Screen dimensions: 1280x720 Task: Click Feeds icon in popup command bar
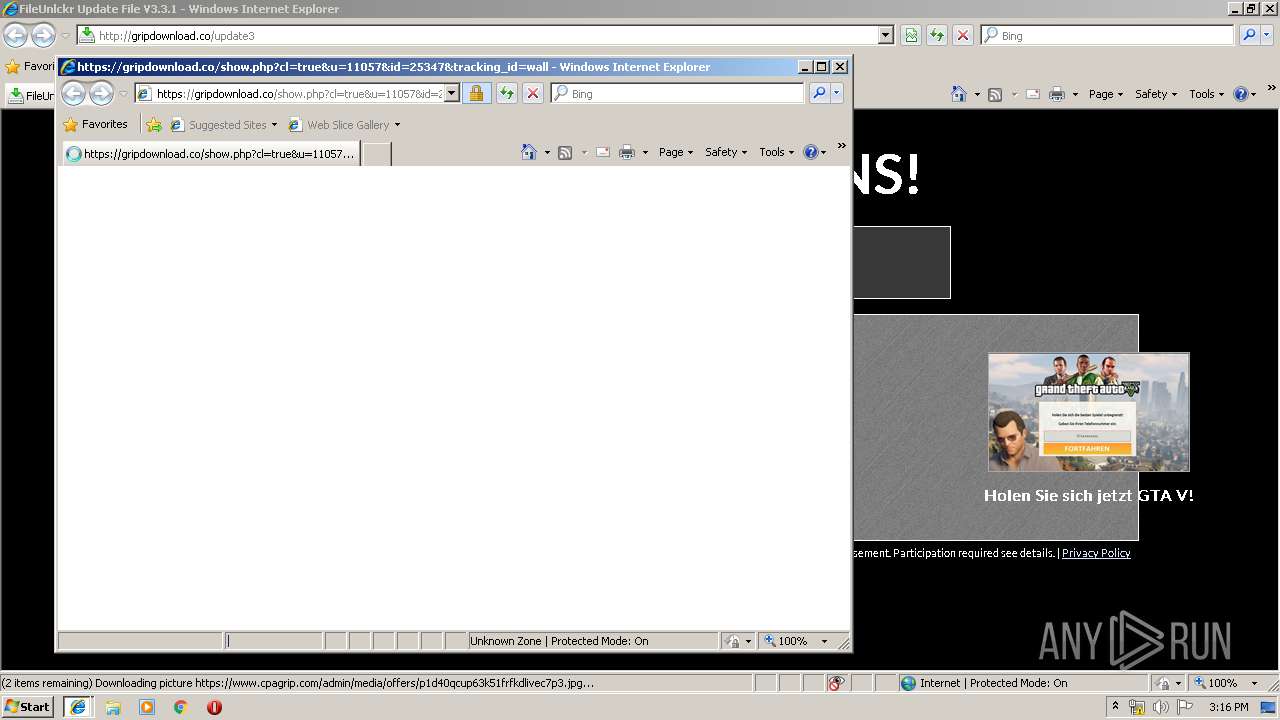click(565, 152)
